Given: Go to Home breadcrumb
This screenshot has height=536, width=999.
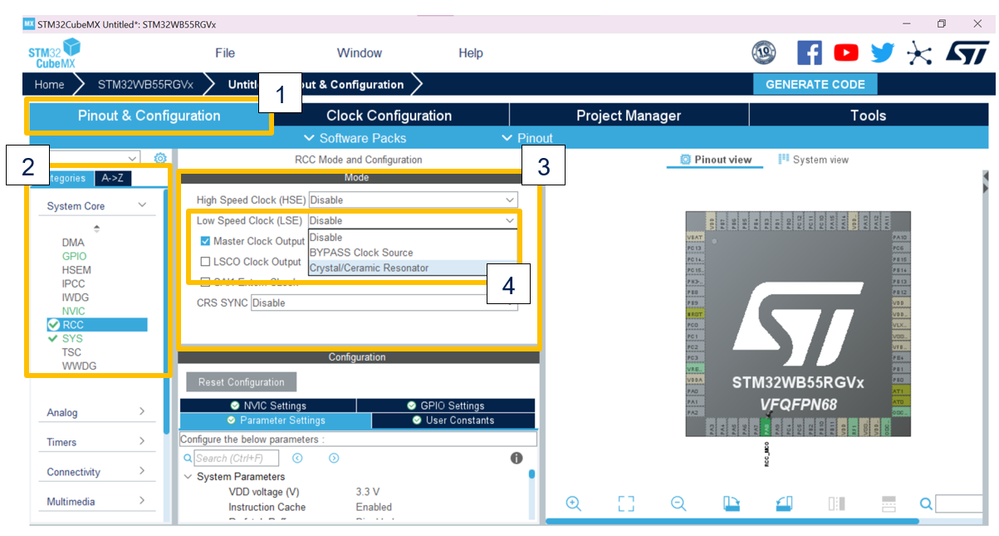Looking at the screenshot, I should click(49, 85).
